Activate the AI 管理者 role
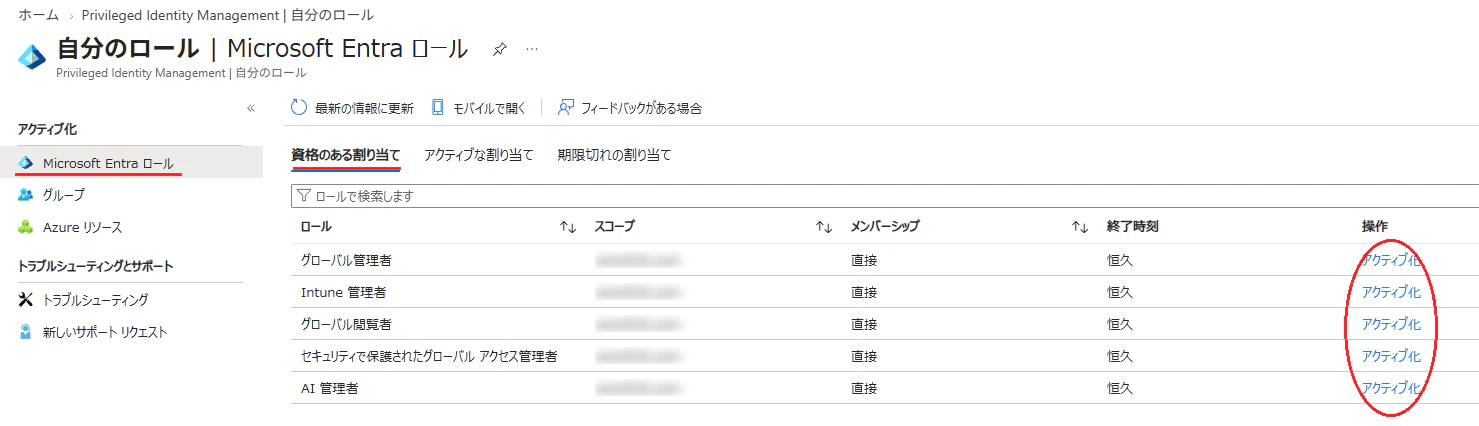The image size is (1479, 426). [x=1391, y=388]
